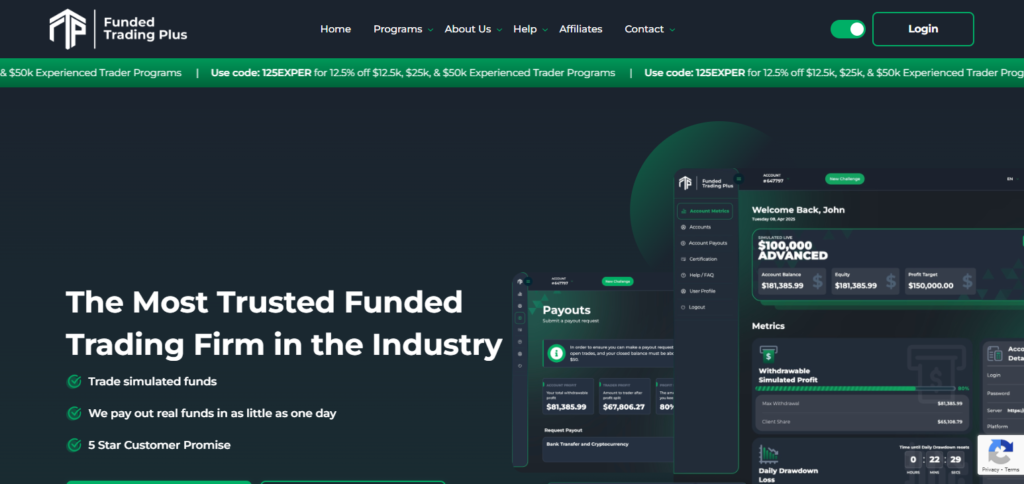Expand the About Us dropdown arrow
The width and height of the screenshot is (1024, 484).
(499, 30)
